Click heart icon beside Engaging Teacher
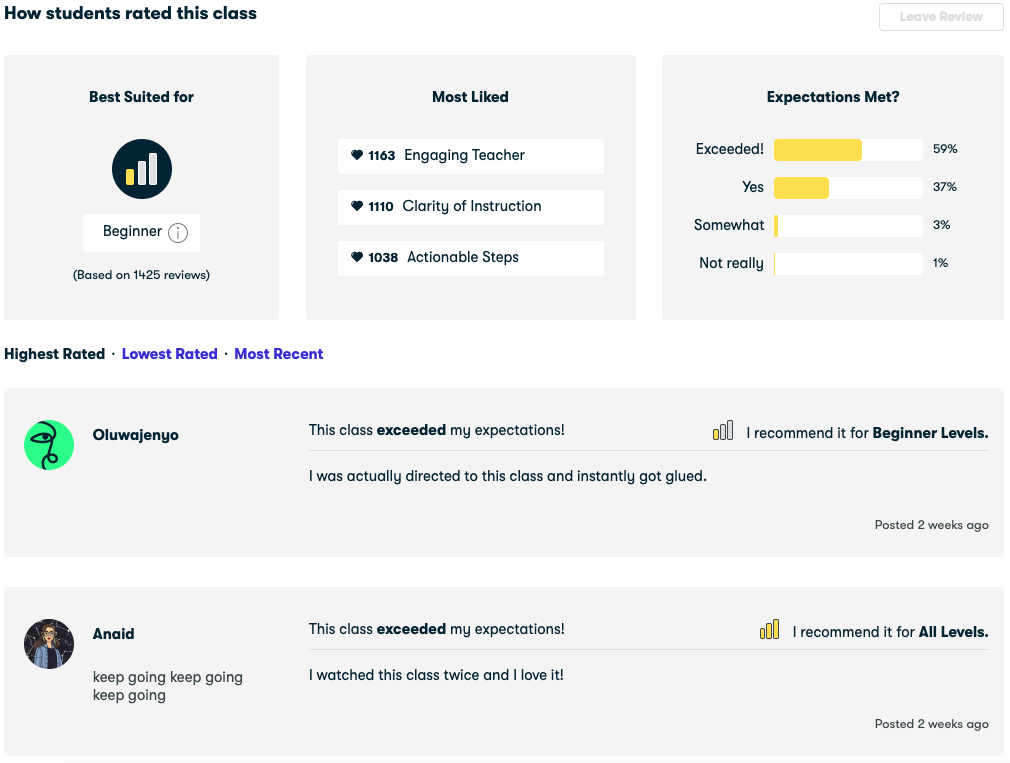1010x763 pixels. 357,155
